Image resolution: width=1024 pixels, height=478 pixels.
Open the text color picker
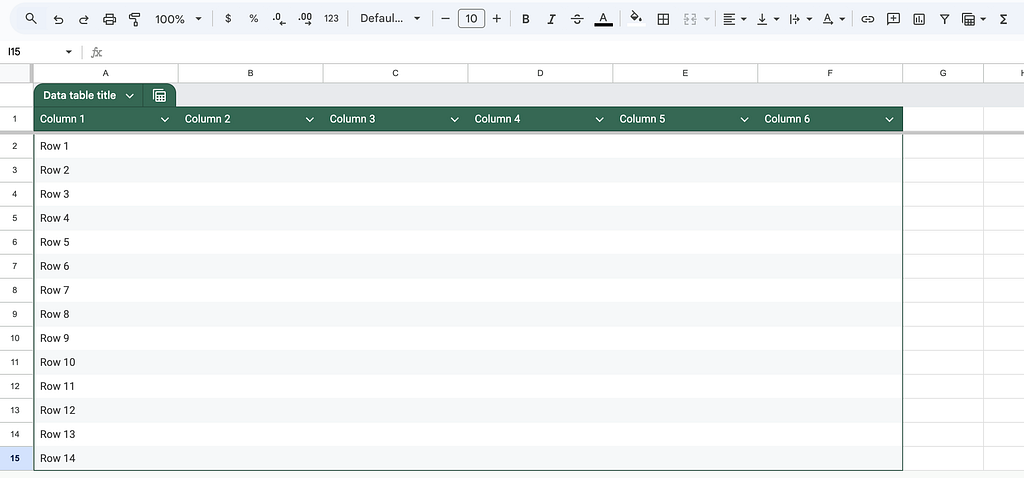coord(603,19)
